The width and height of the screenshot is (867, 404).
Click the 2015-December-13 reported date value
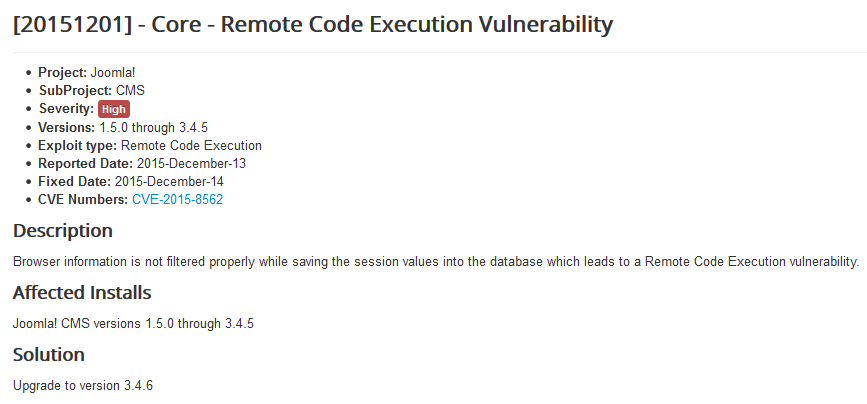click(191, 163)
